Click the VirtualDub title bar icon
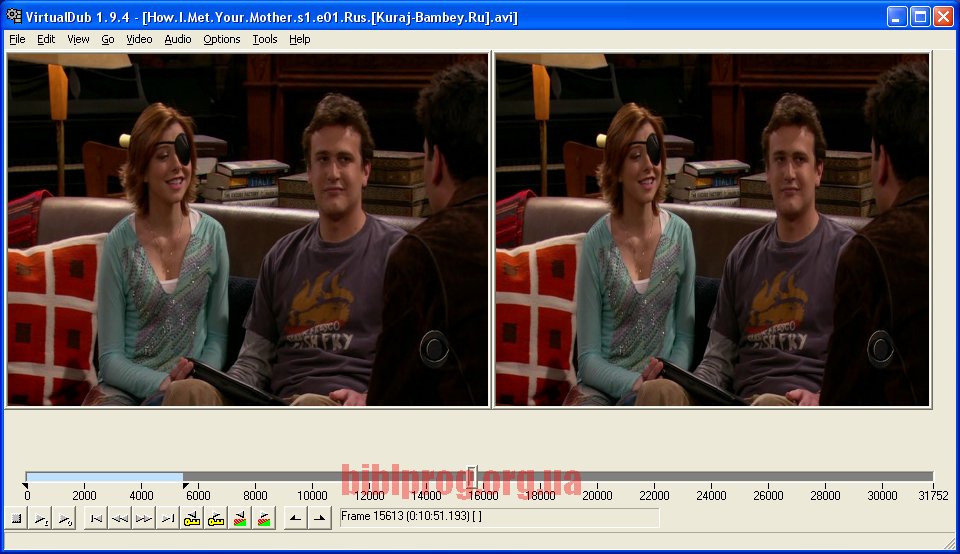960x554 pixels. click(13, 16)
